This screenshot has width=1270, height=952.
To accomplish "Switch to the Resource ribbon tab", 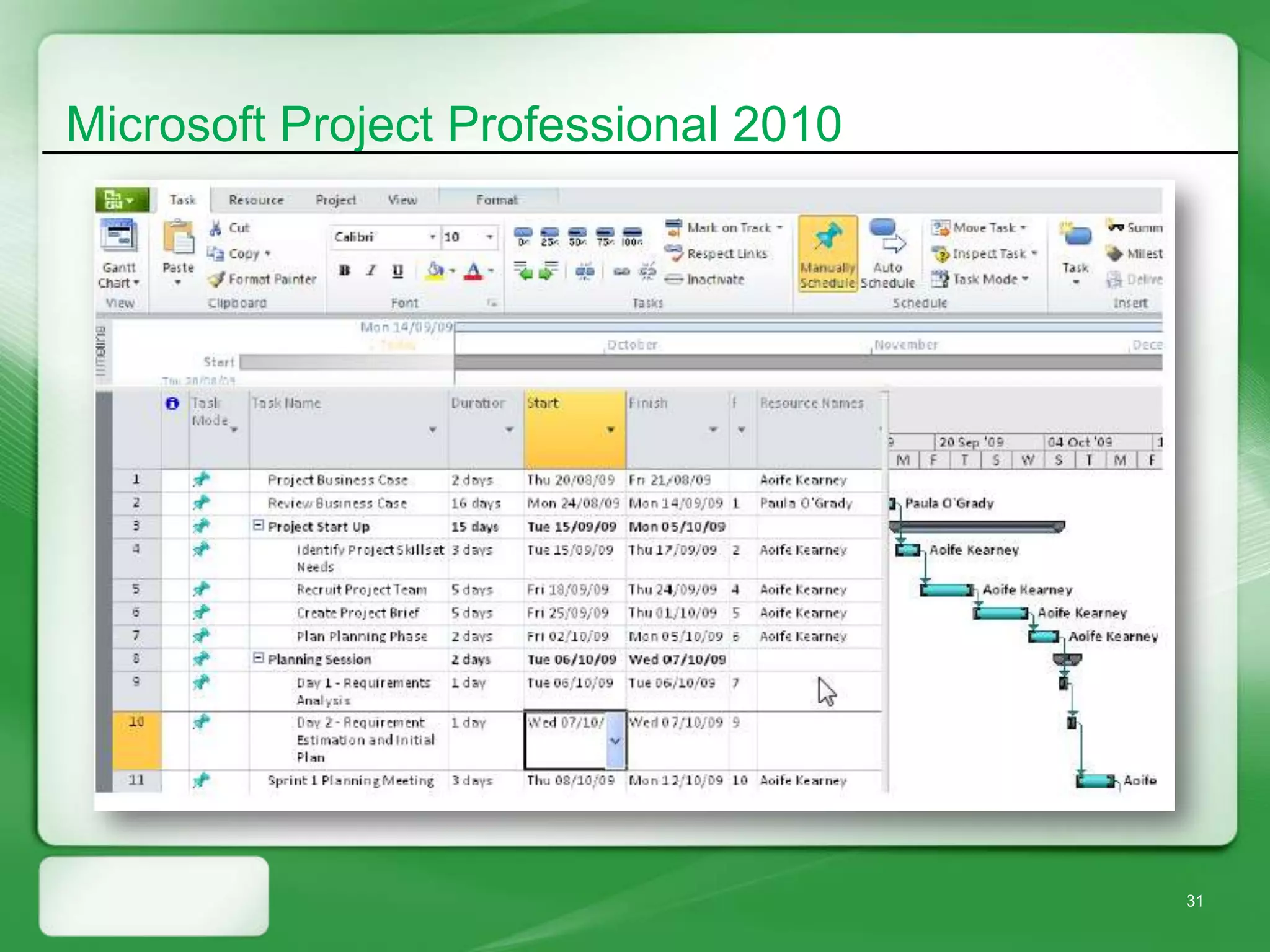I will pyautogui.click(x=256, y=200).
